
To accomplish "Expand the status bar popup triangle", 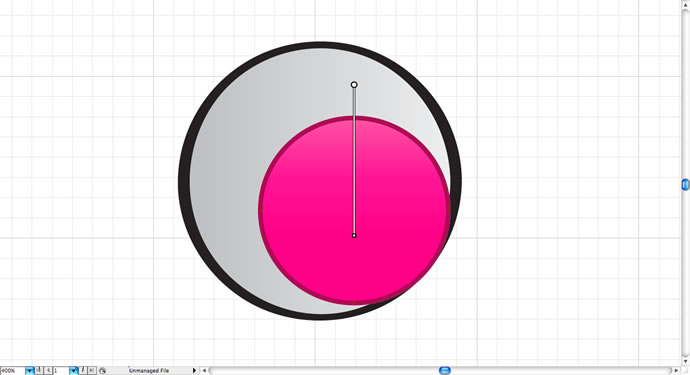I will tap(194, 371).
